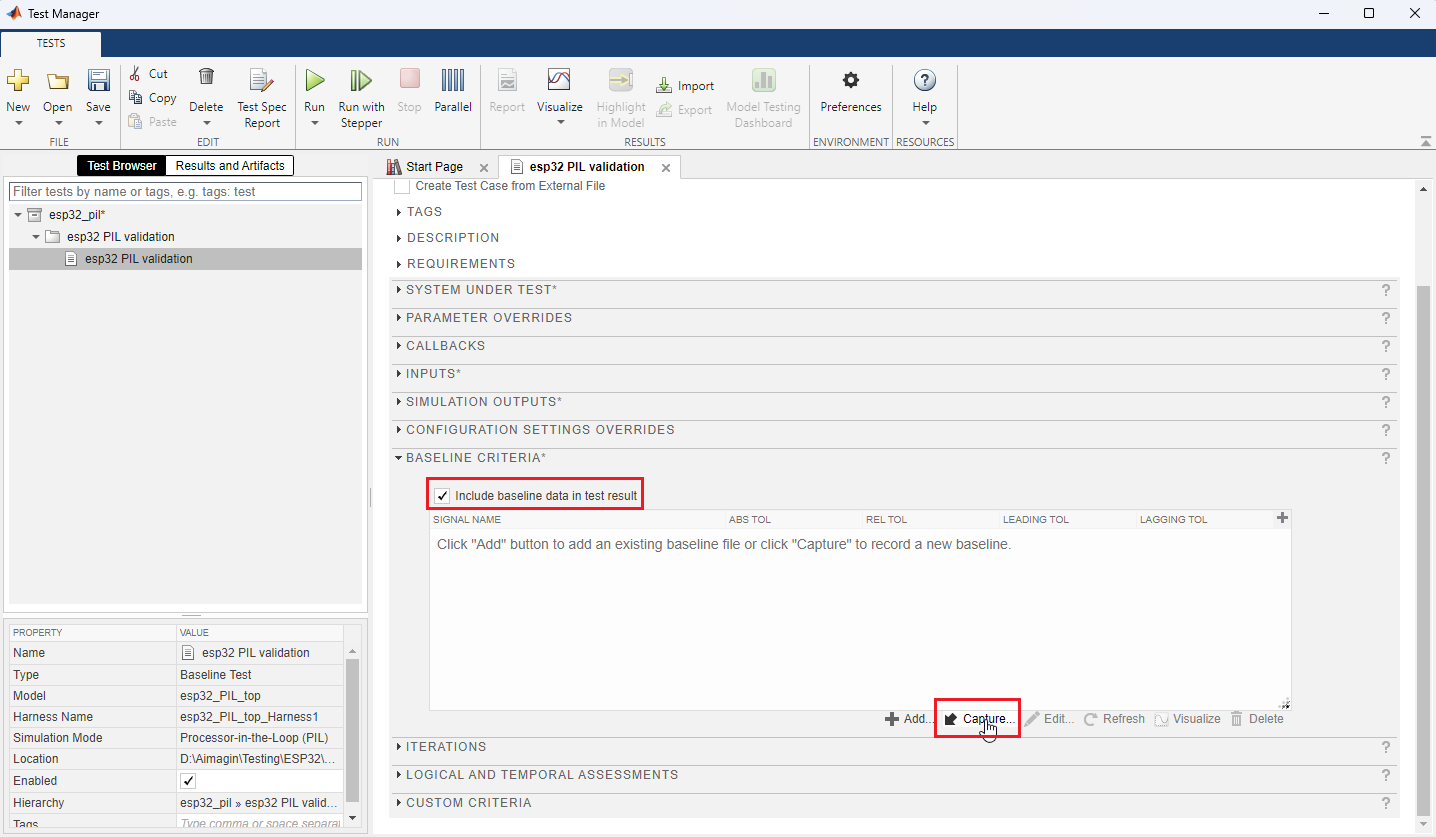Cut the selected test item
Viewport: 1436px width, 837px height.
click(148, 74)
